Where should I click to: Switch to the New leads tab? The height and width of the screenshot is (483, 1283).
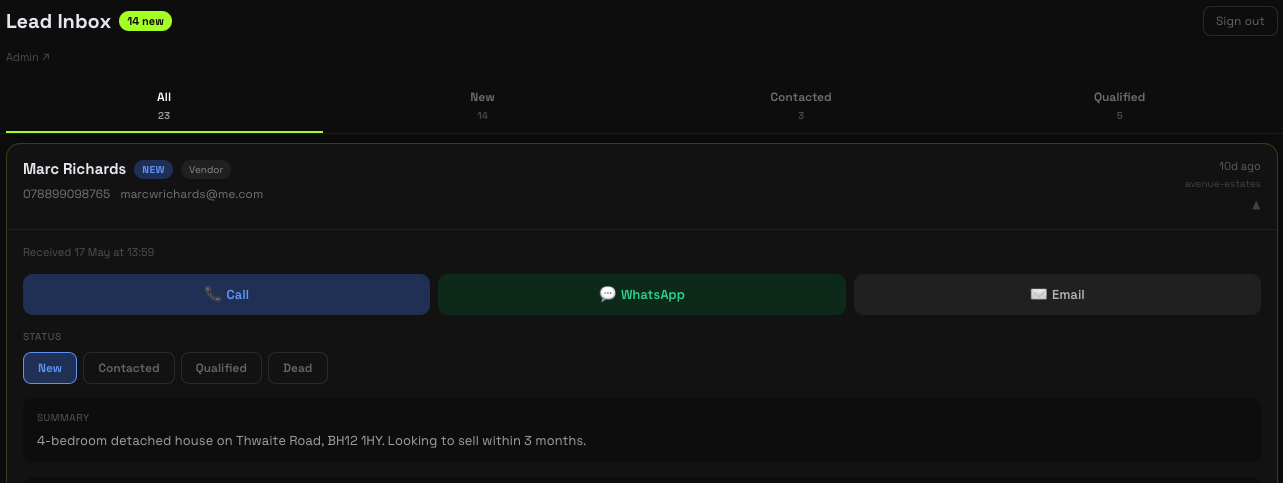click(482, 106)
